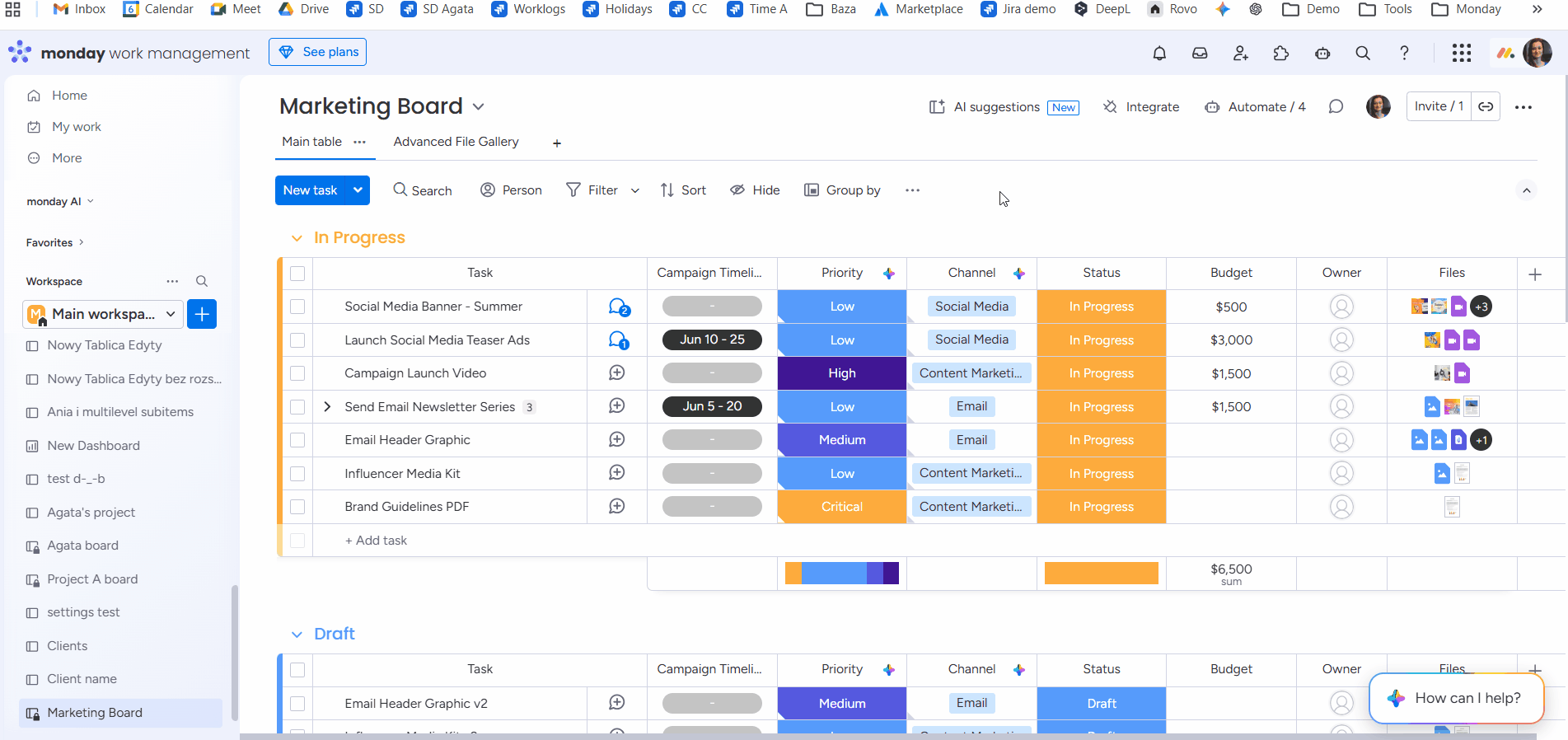This screenshot has height=740, width=1568.
Task: Expand the Favorites section
Action: pyautogui.click(x=55, y=243)
